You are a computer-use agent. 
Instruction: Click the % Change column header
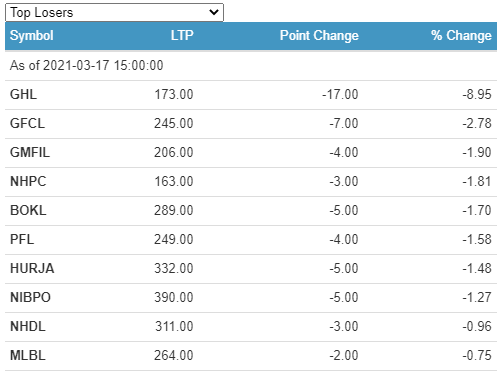tap(461, 35)
